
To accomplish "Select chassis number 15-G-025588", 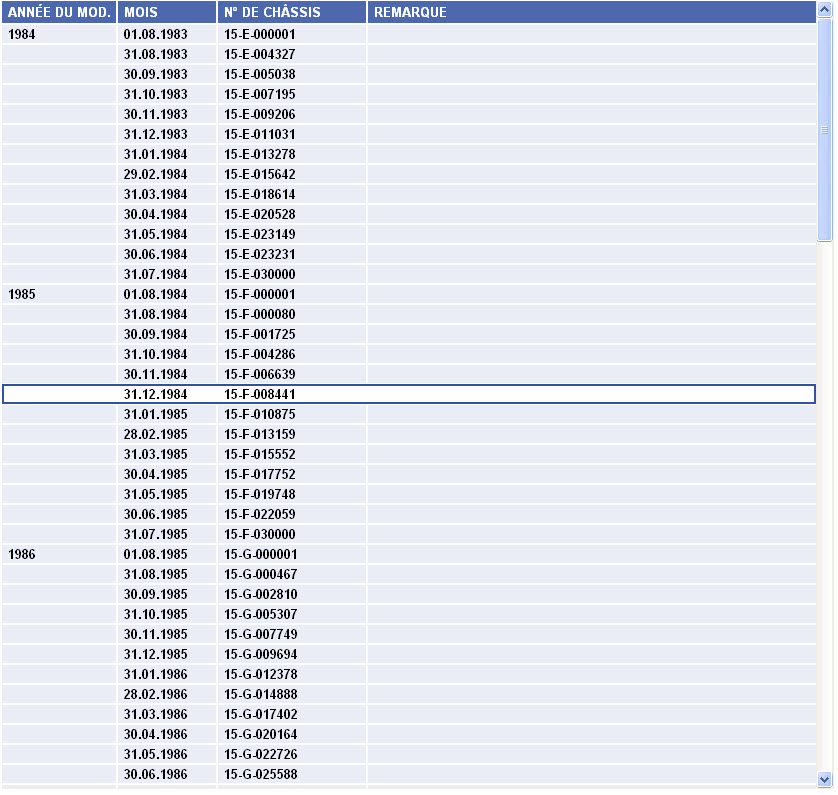I will (x=260, y=774).
